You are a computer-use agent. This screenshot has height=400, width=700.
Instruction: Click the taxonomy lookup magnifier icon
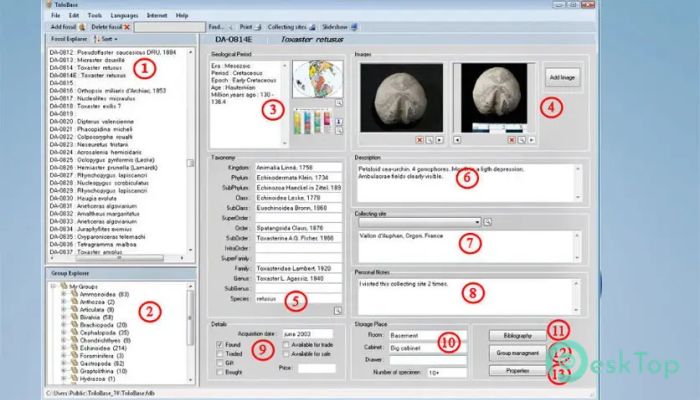(x=338, y=311)
